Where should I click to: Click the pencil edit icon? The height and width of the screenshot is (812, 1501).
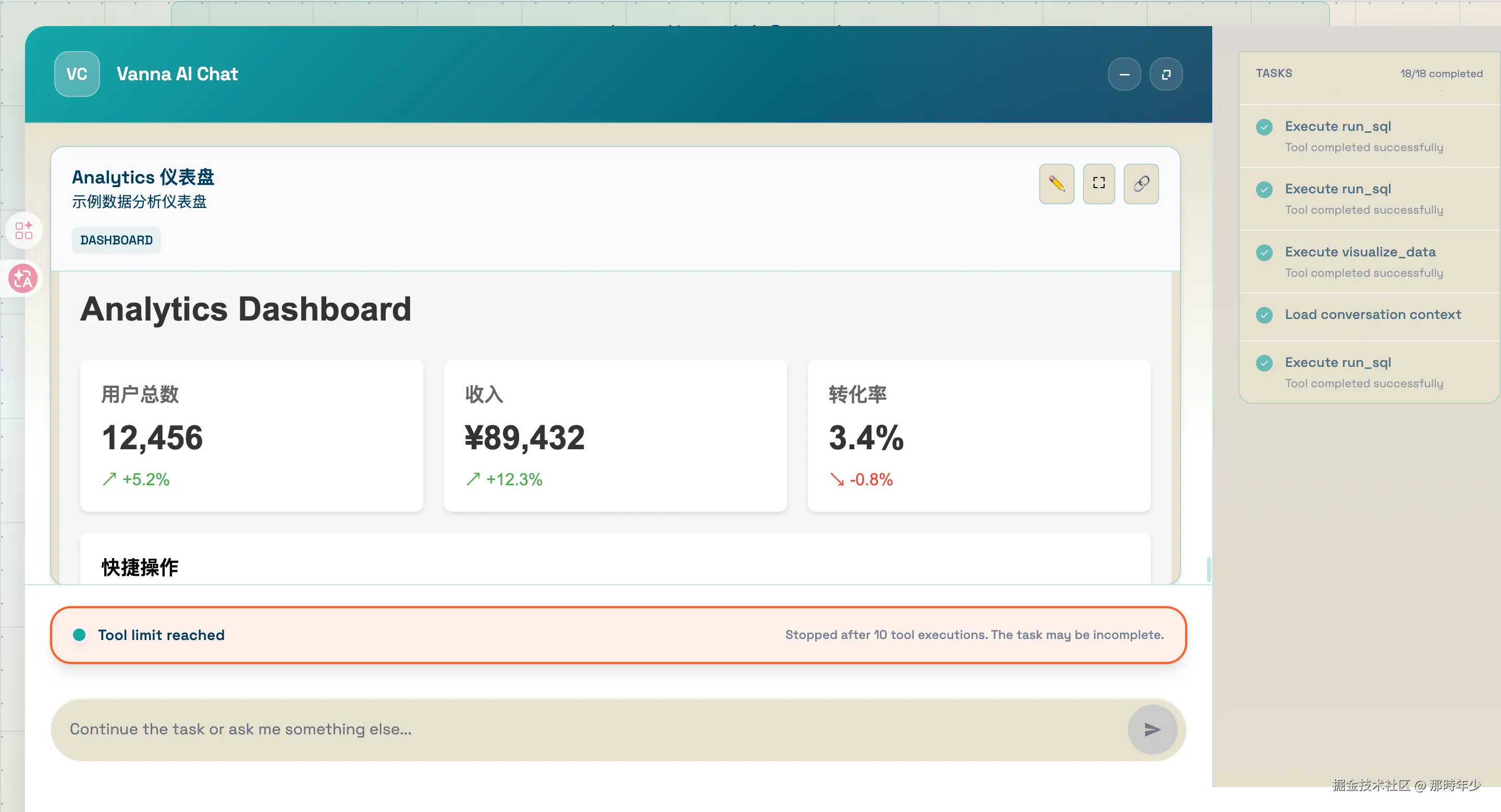tap(1056, 183)
